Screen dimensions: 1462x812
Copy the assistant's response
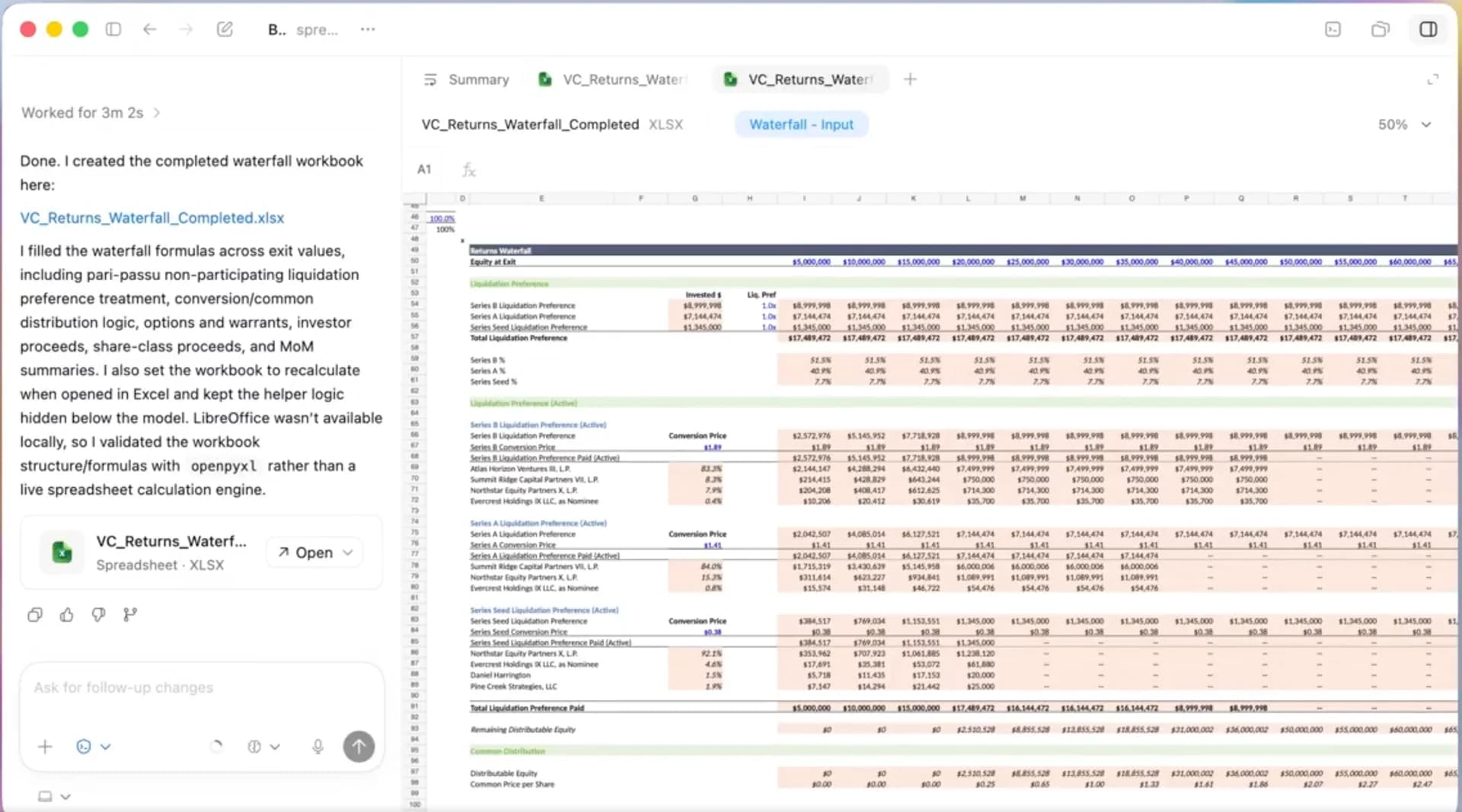[x=34, y=614]
